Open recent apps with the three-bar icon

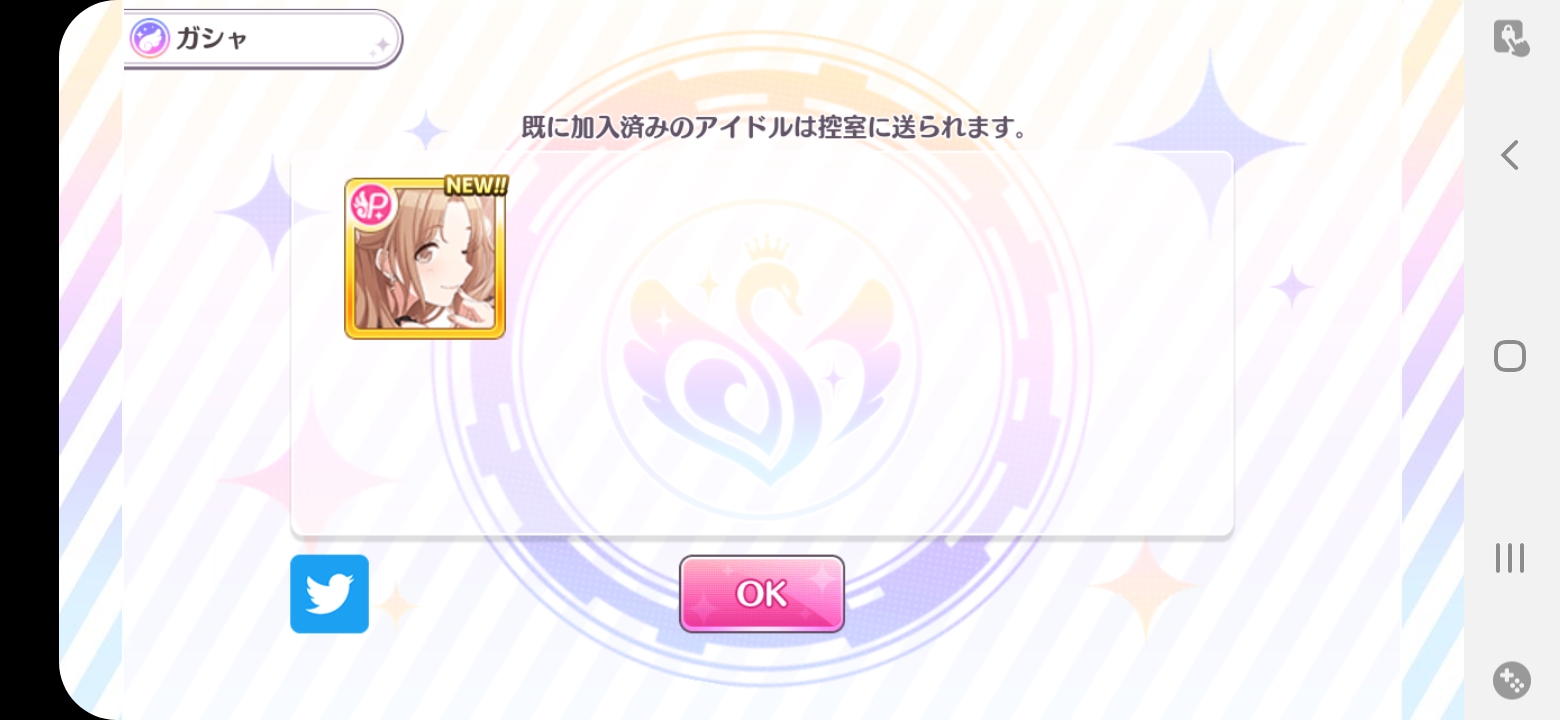(1510, 558)
